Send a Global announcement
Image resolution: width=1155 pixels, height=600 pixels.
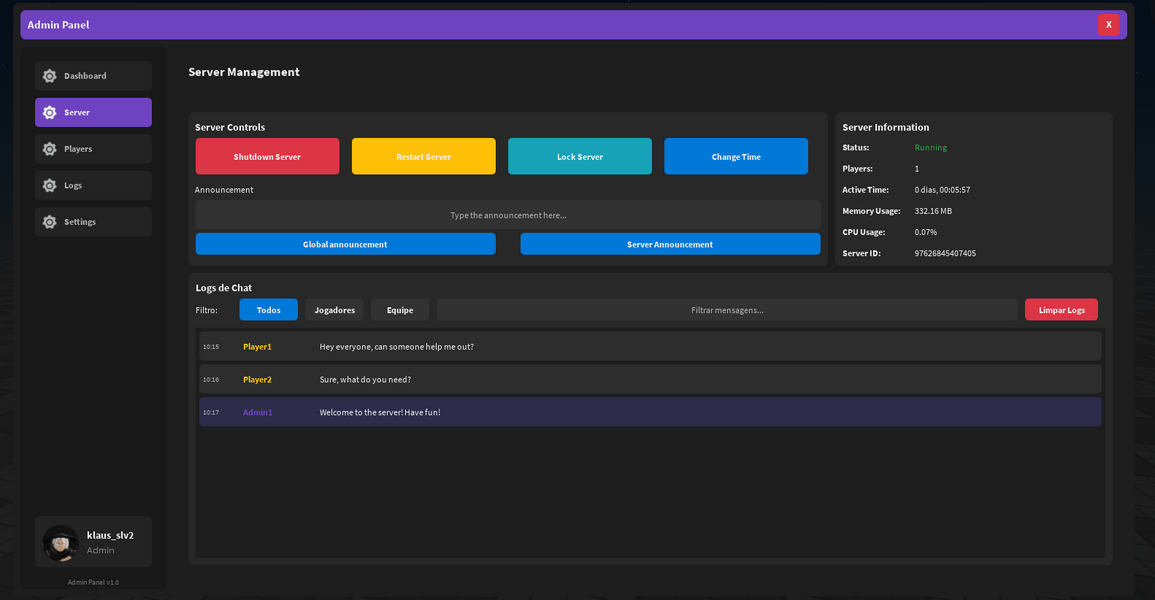pos(345,243)
